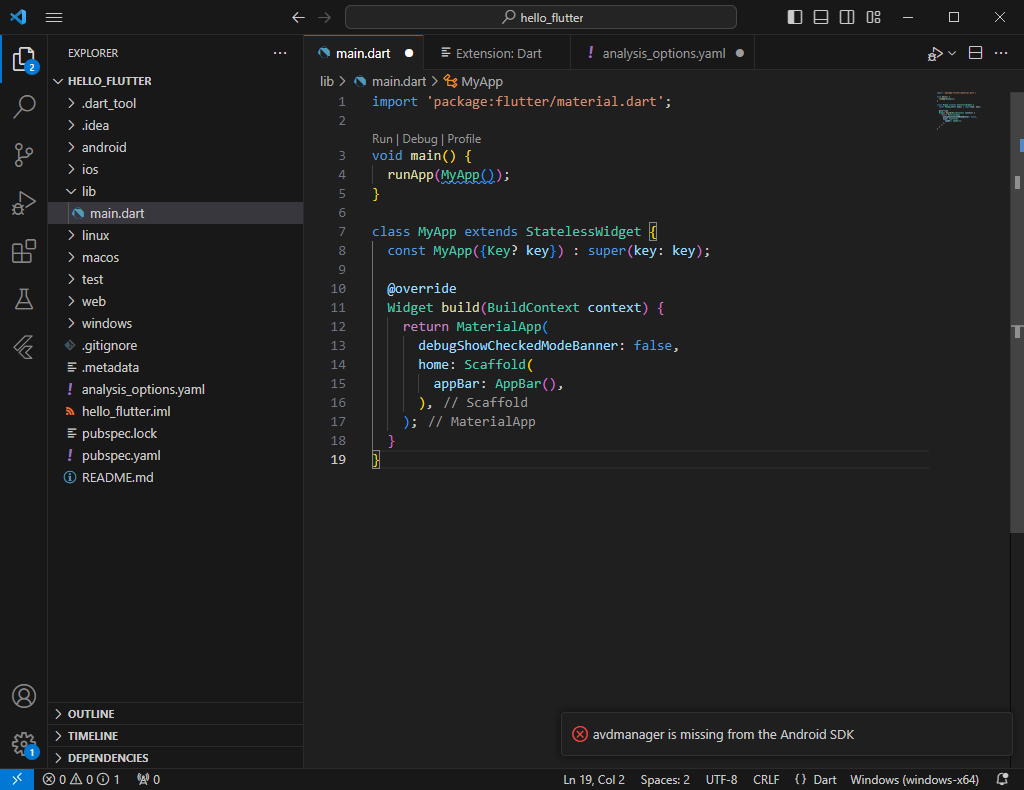Screen dimensions: 1024x790
Task: Open the Accounts icon
Action: [24, 696]
